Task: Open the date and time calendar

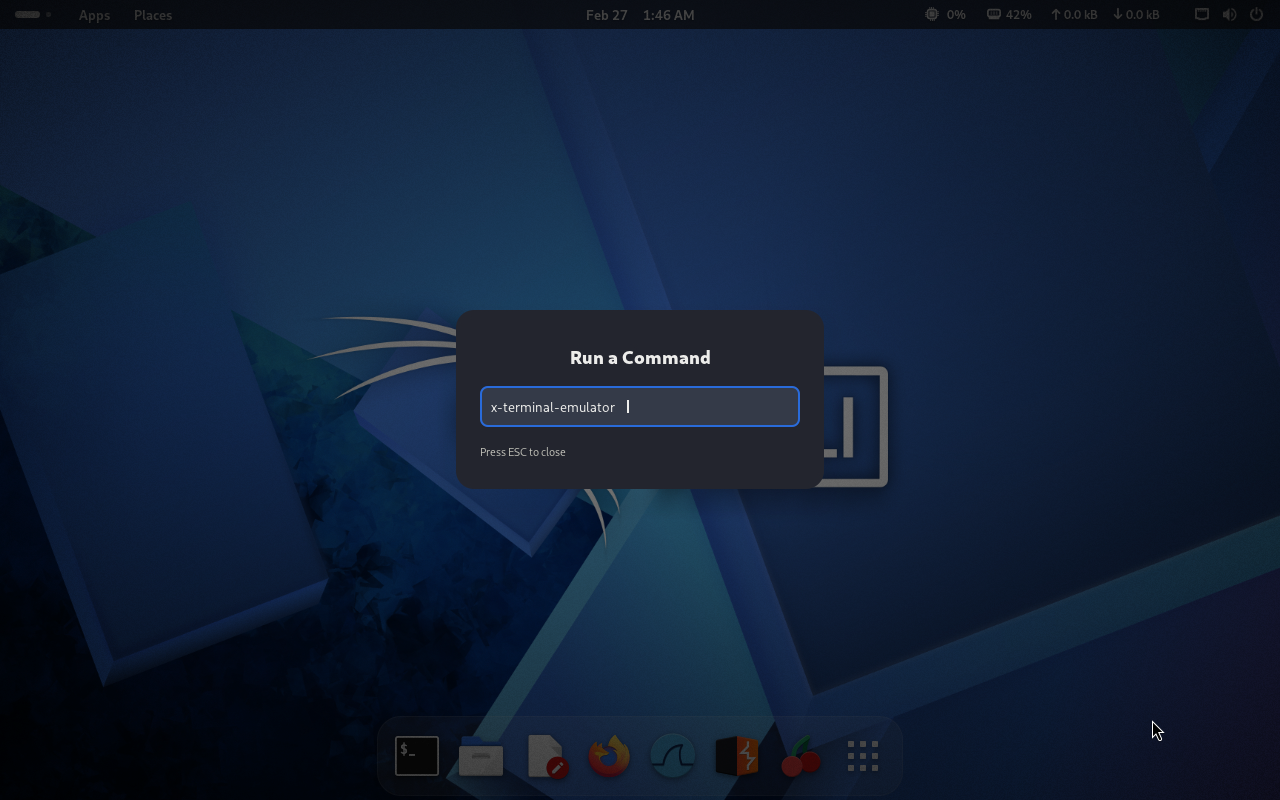Action: 640,15
